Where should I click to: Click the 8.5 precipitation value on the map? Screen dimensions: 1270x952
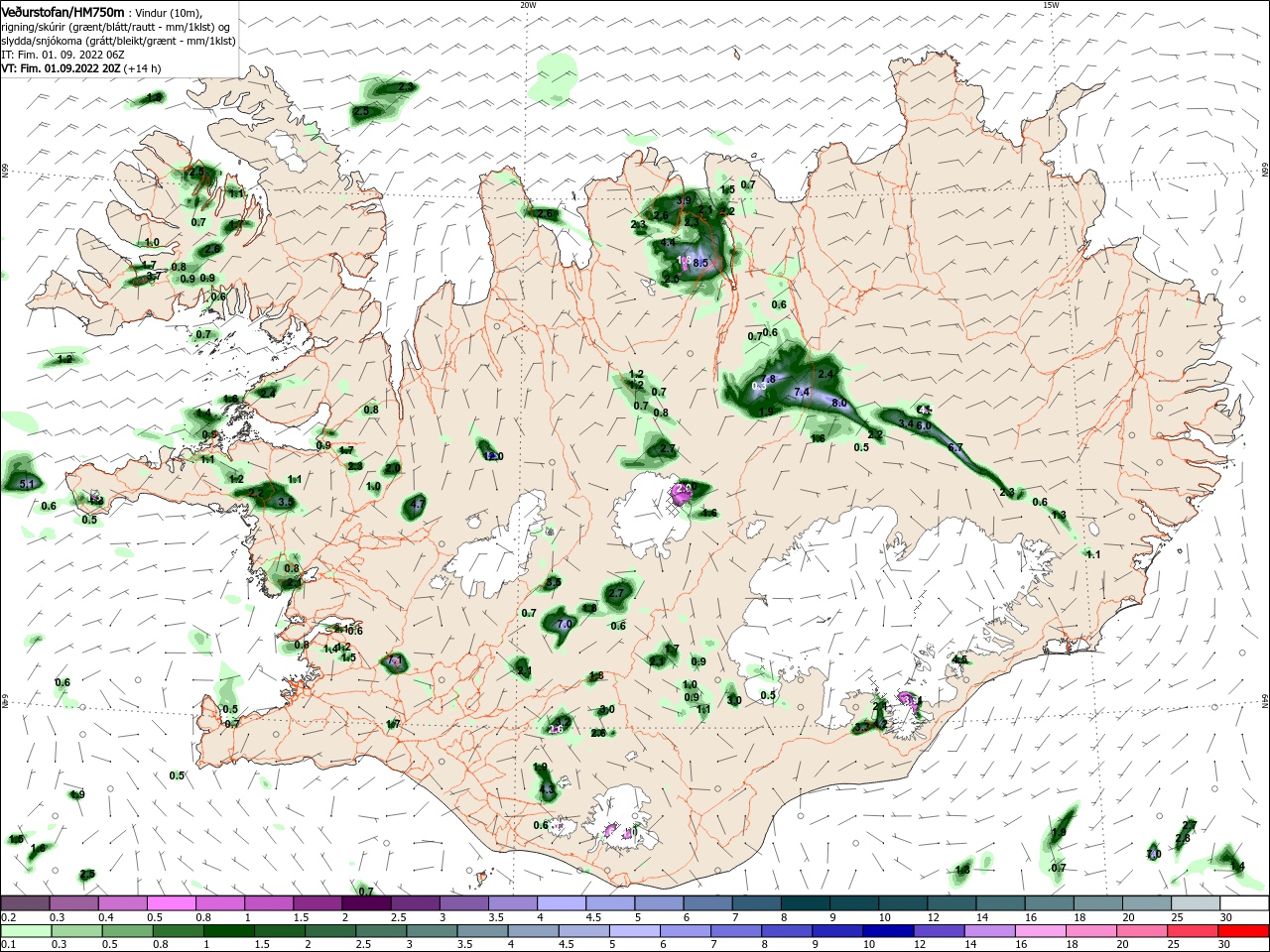click(x=700, y=263)
